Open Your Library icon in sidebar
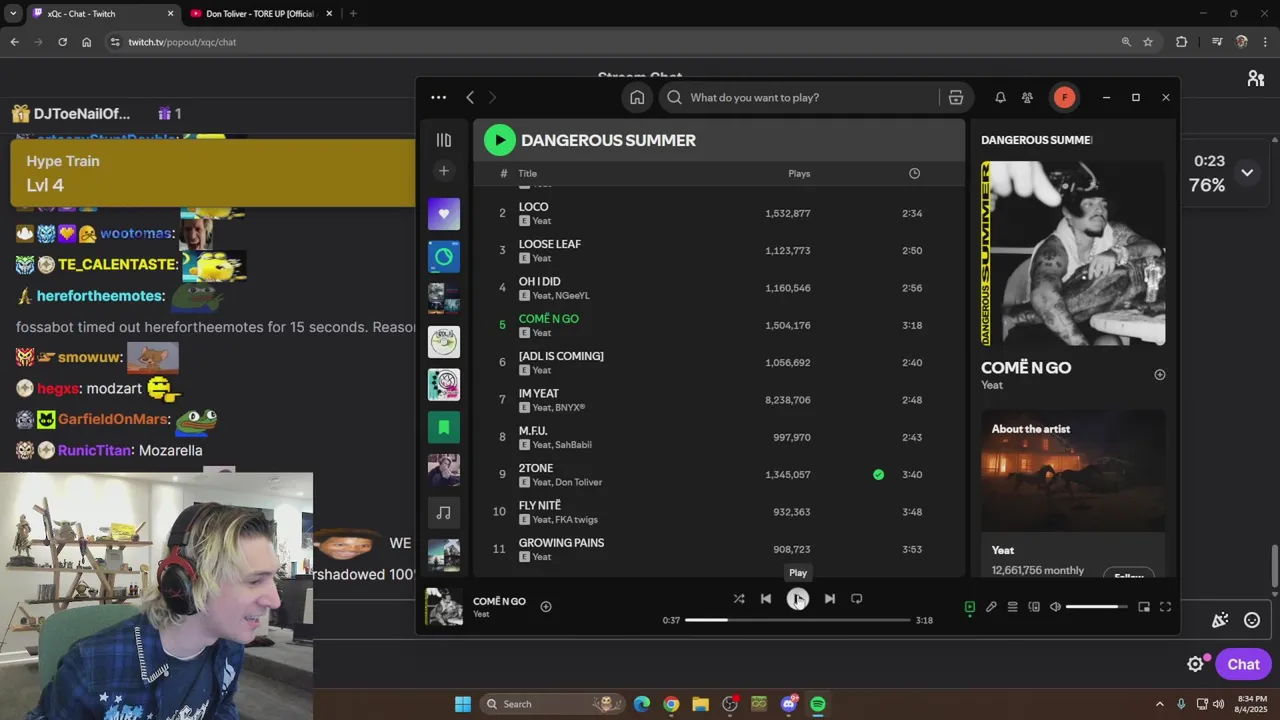Screen dimensions: 1280x720 pyautogui.click(x=444, y=140)
